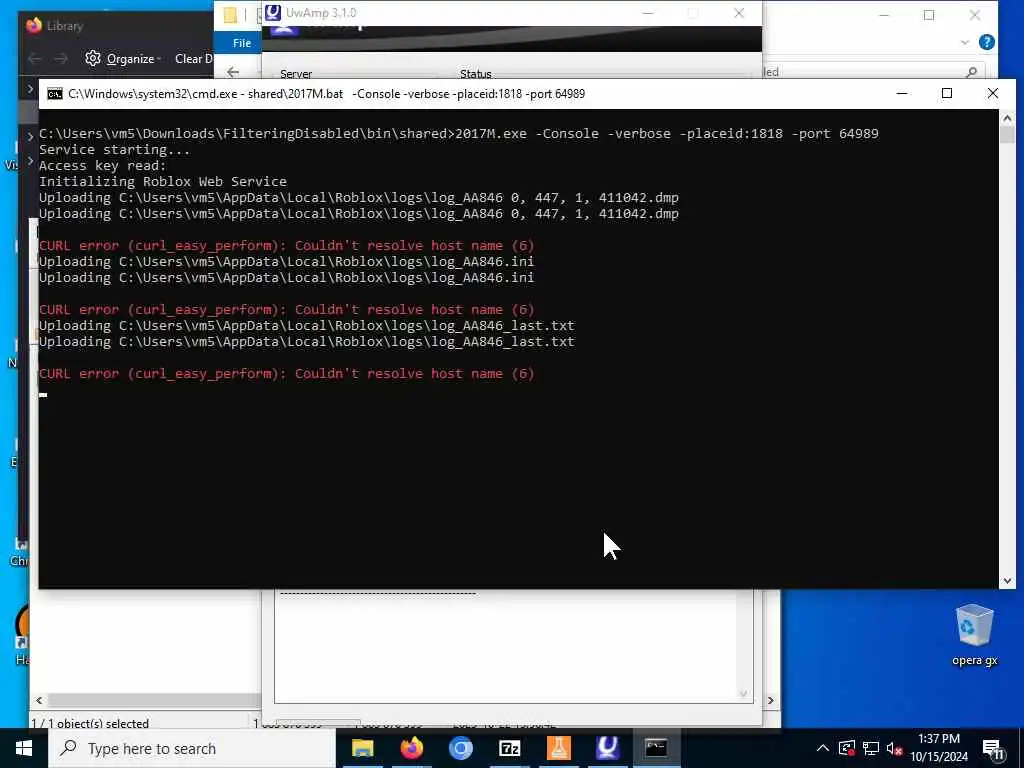Open the taskbar clock and date
Screen dimensions: 1024x768
pos(939,748)
